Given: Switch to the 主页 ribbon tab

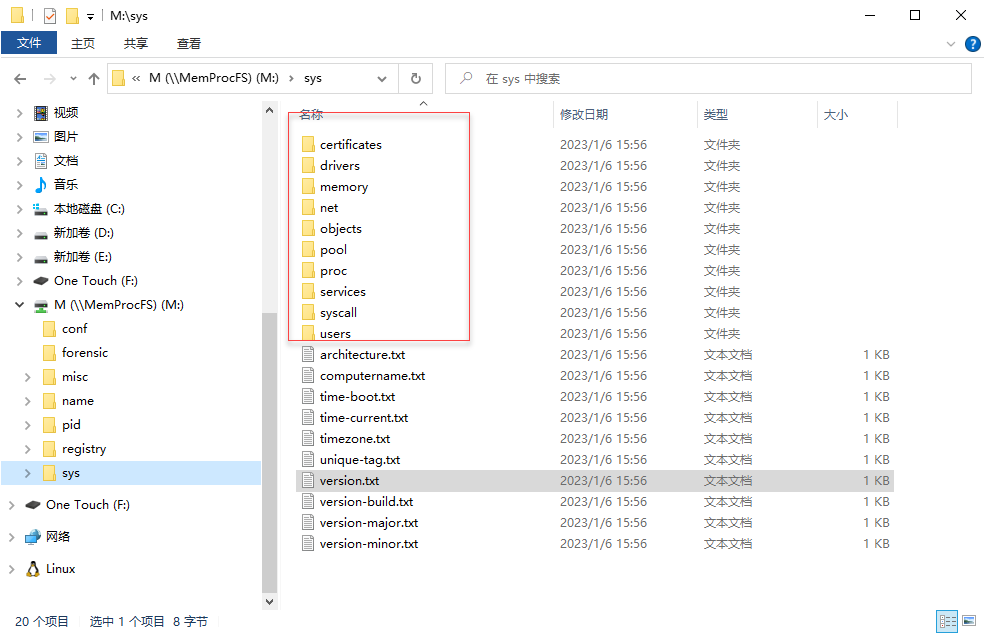Looking at the screenshot, I should tap(83, 43).
